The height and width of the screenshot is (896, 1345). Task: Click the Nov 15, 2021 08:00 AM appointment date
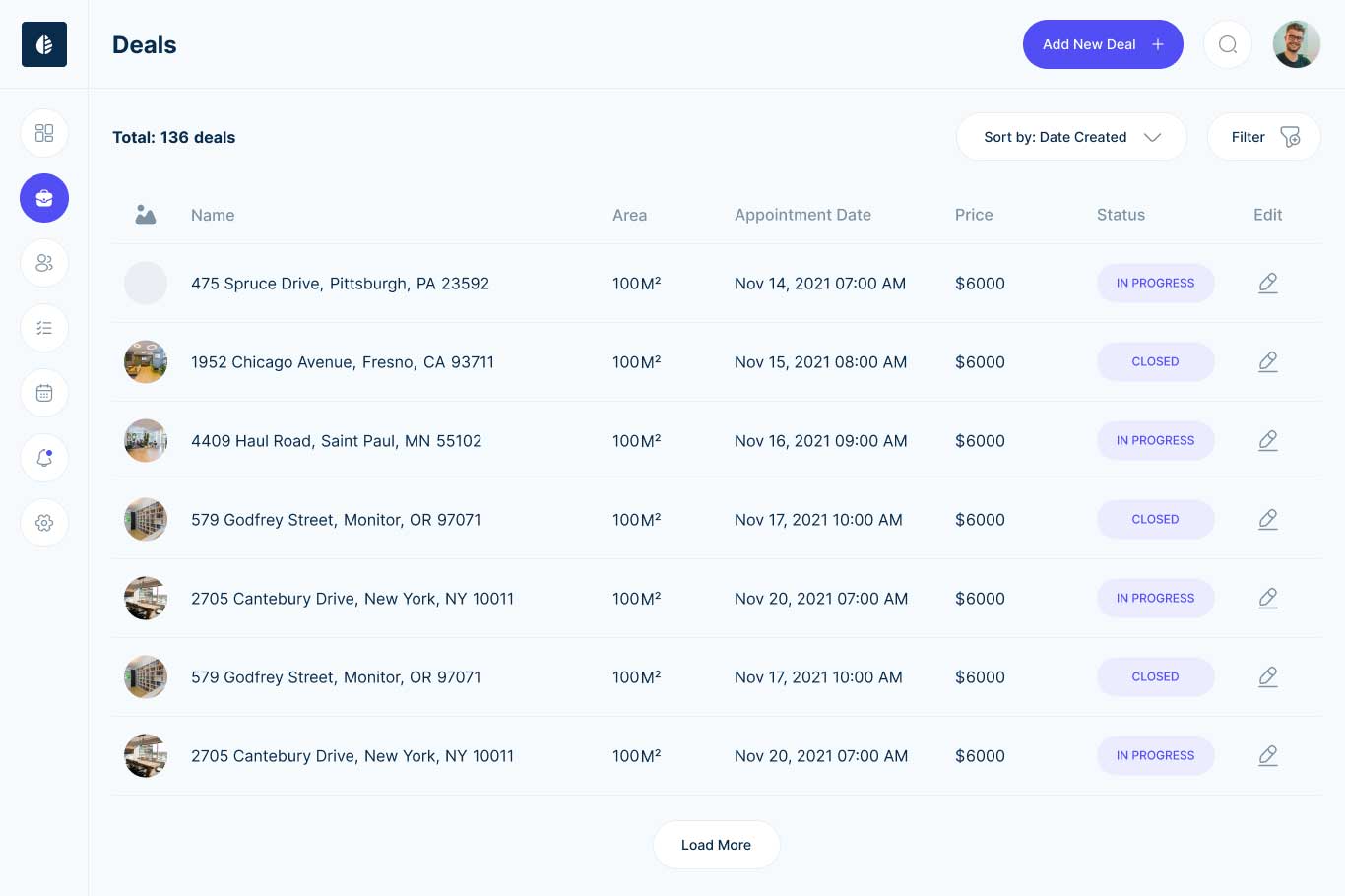(821, 362)
